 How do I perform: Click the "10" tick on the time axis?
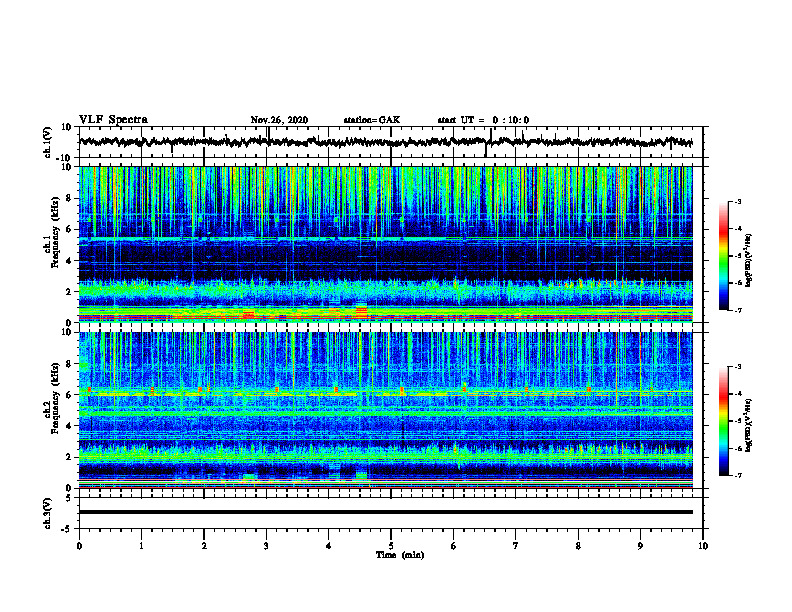coord(703,546)
